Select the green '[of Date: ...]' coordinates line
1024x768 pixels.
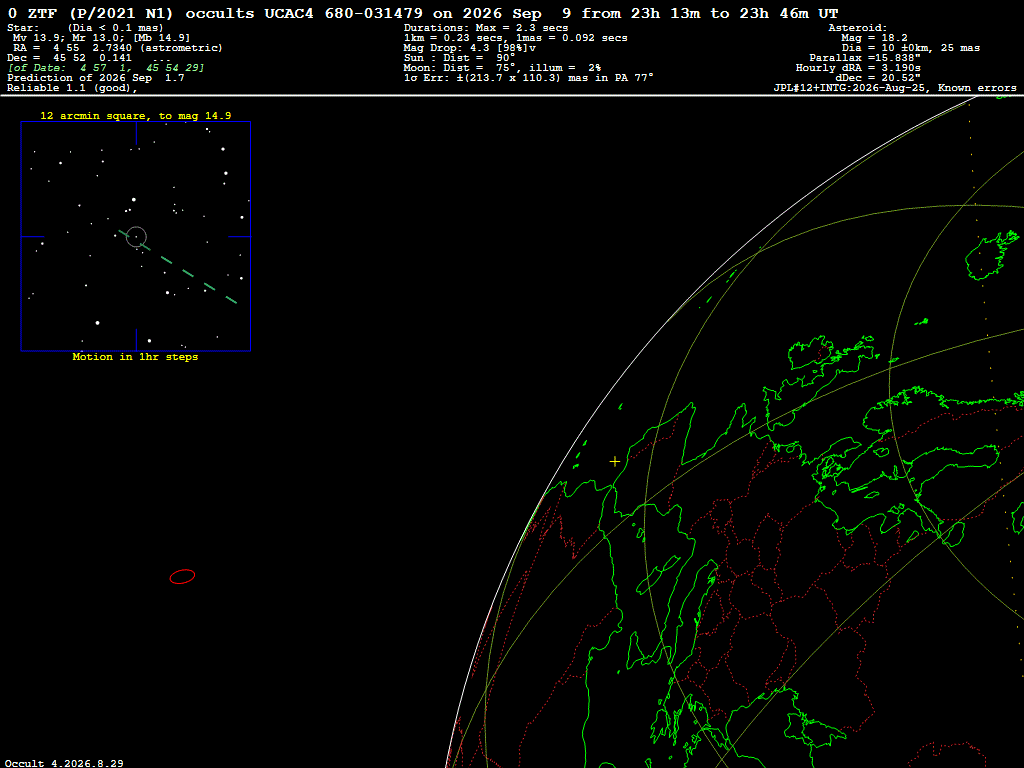click(106, 68)
